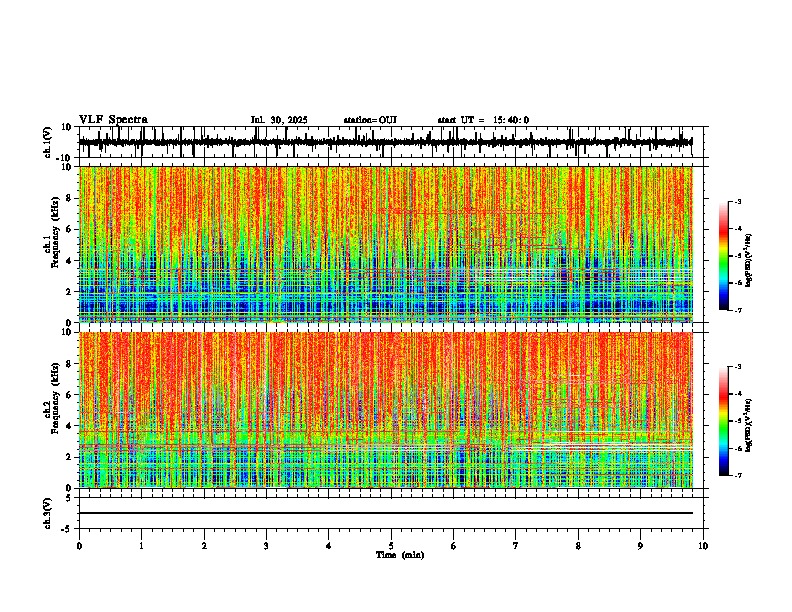Screen dimensions: 792x612
Task: Click the "-5" tick on ch.3(V) axis
Action: [68, 529]
